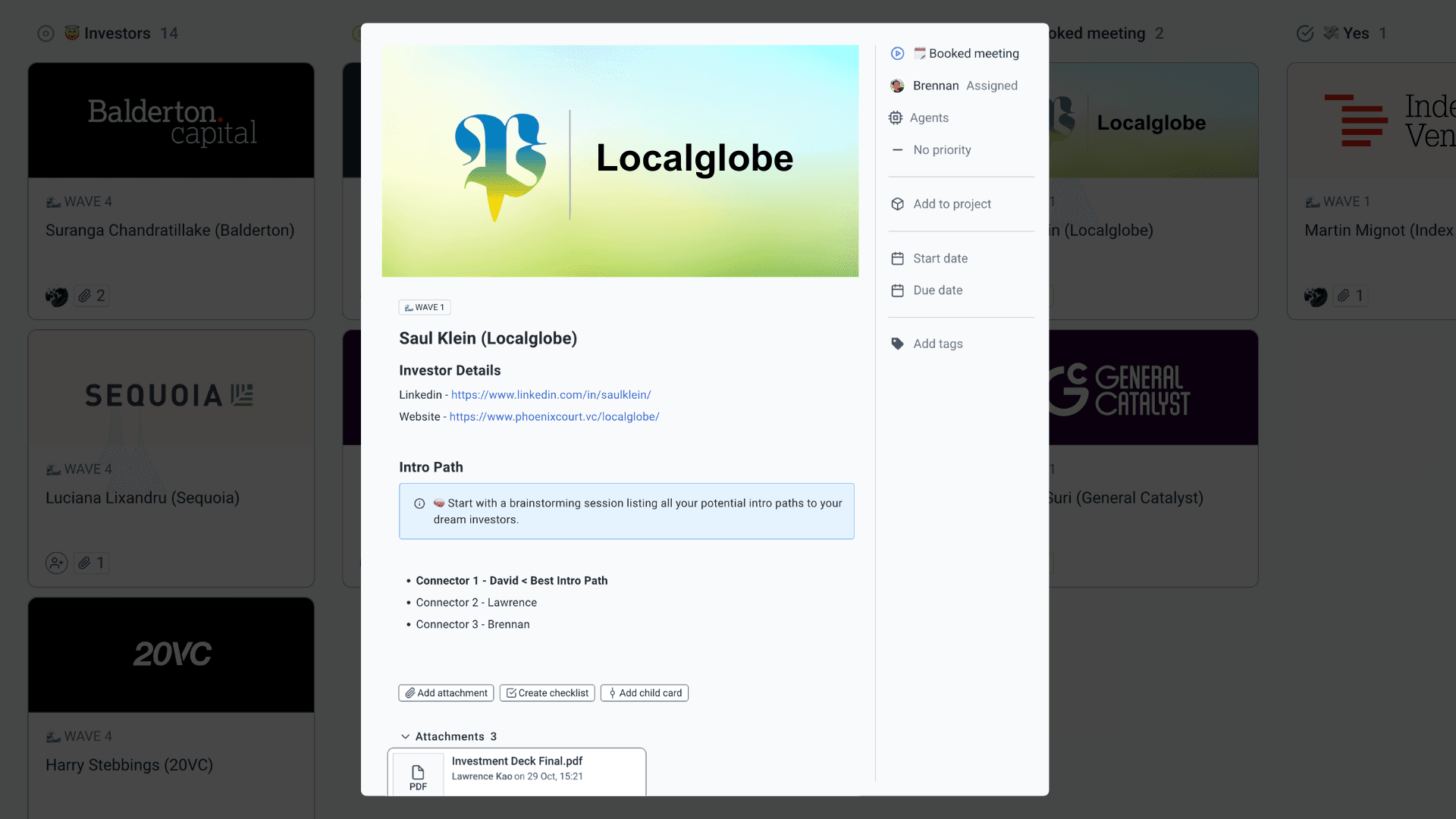Click the Start date calendar icon
Image resolution: width=1456 pixels, height=819 pixels.
coord(897,259)
